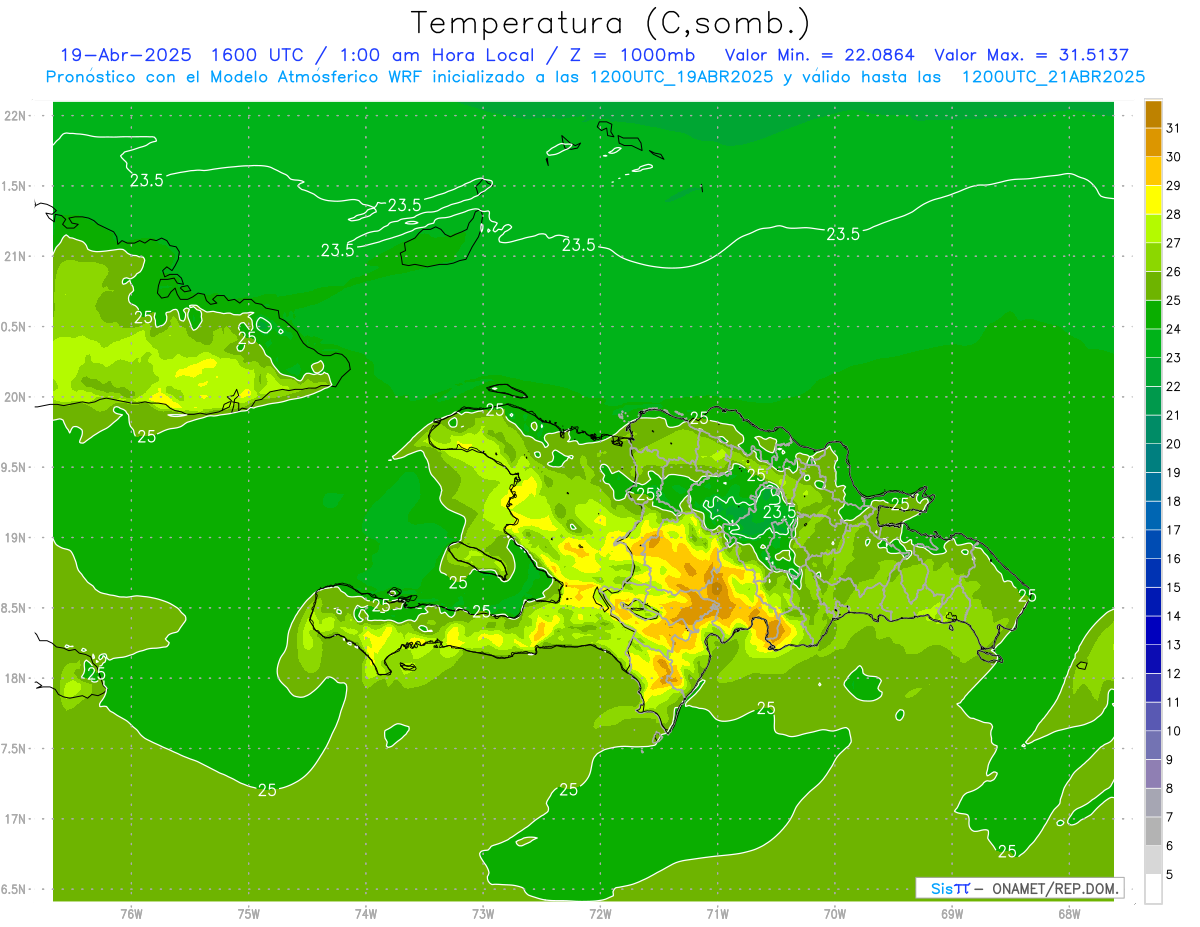
Task: Pick the lime swatch between legend 27 and 28
Action: (x=1153, y=228)
